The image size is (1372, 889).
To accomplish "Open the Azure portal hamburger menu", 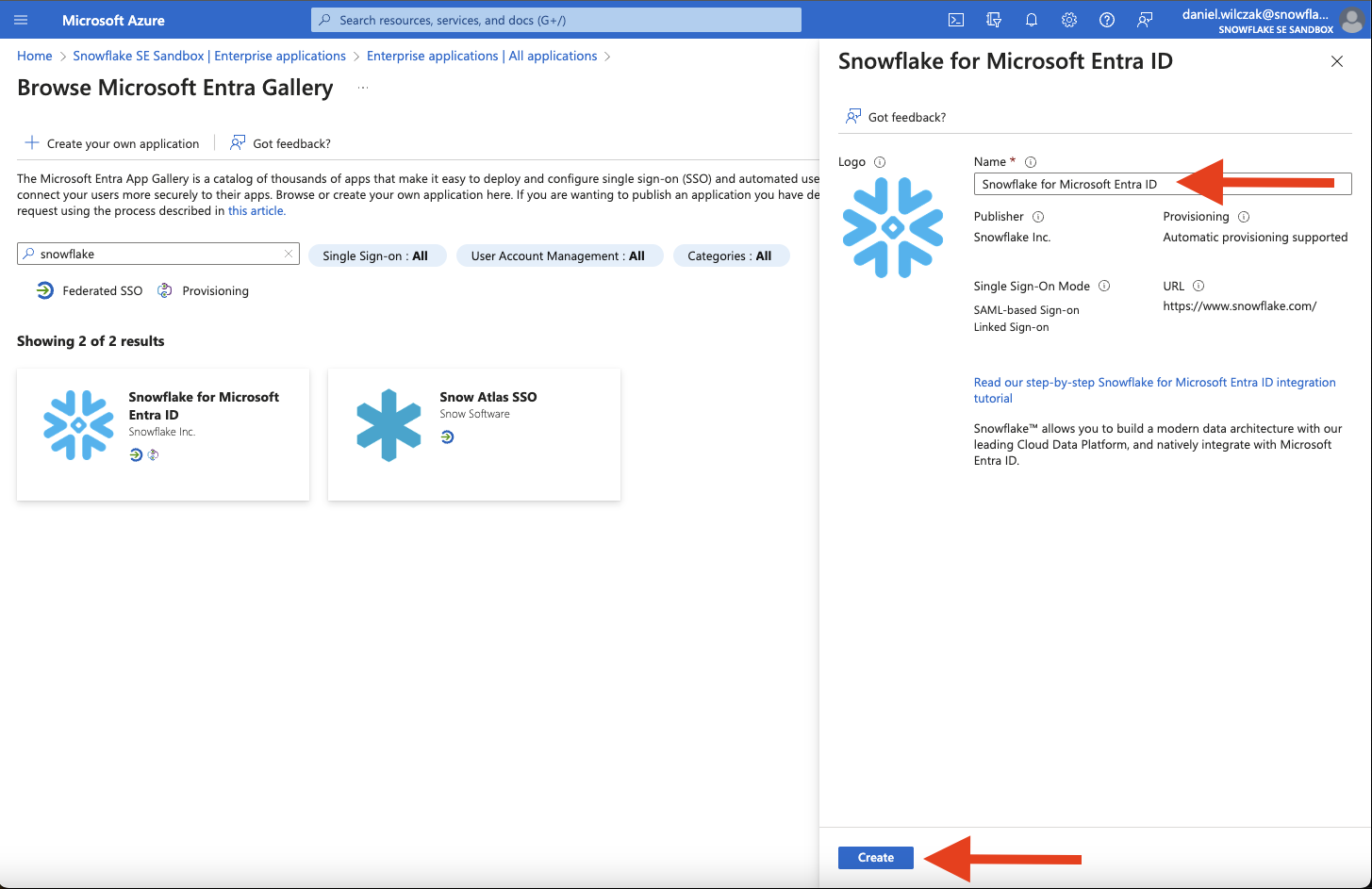I will coord(21,20).
